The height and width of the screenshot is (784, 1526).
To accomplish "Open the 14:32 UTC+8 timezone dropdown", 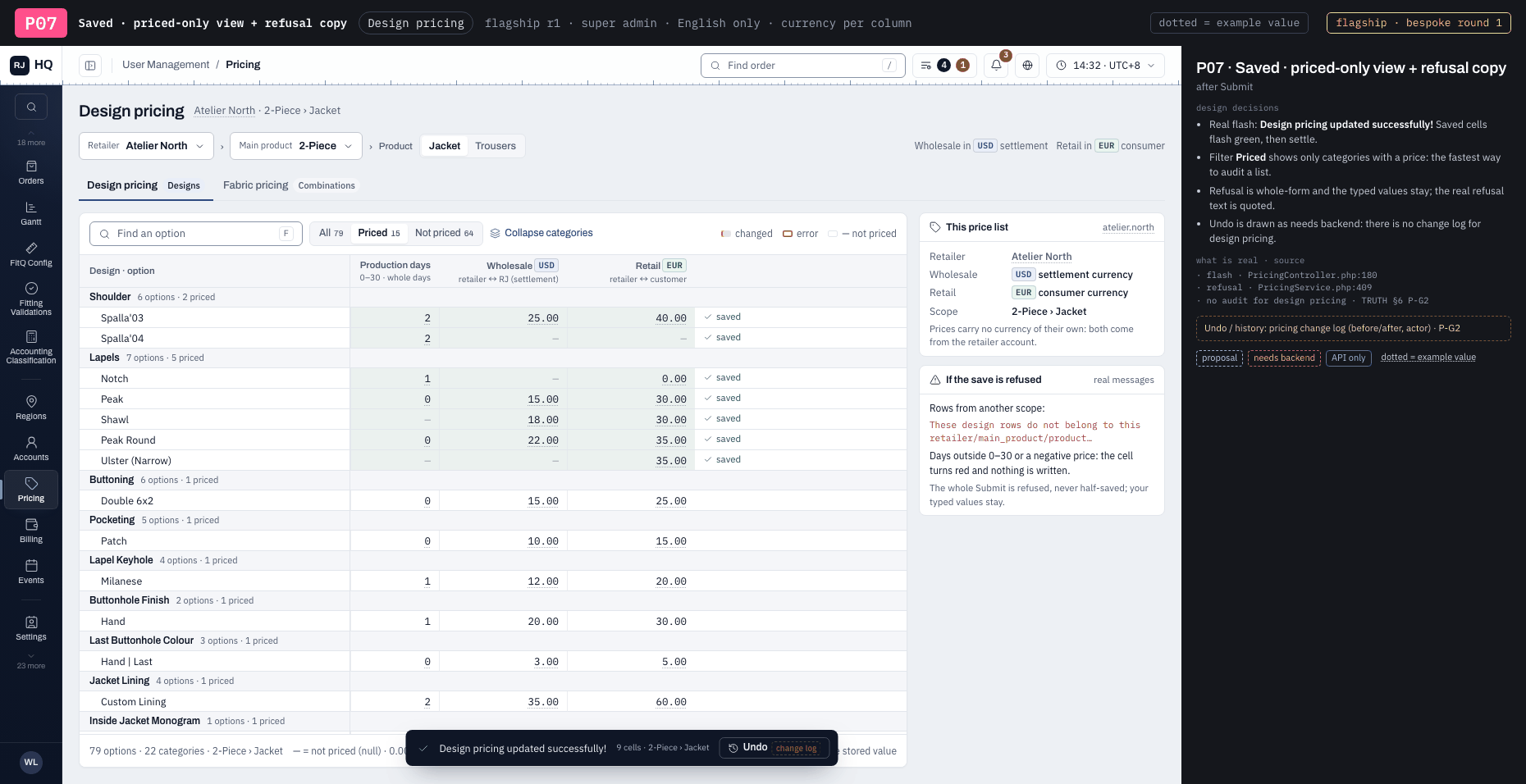I will tap(1105, 66).
